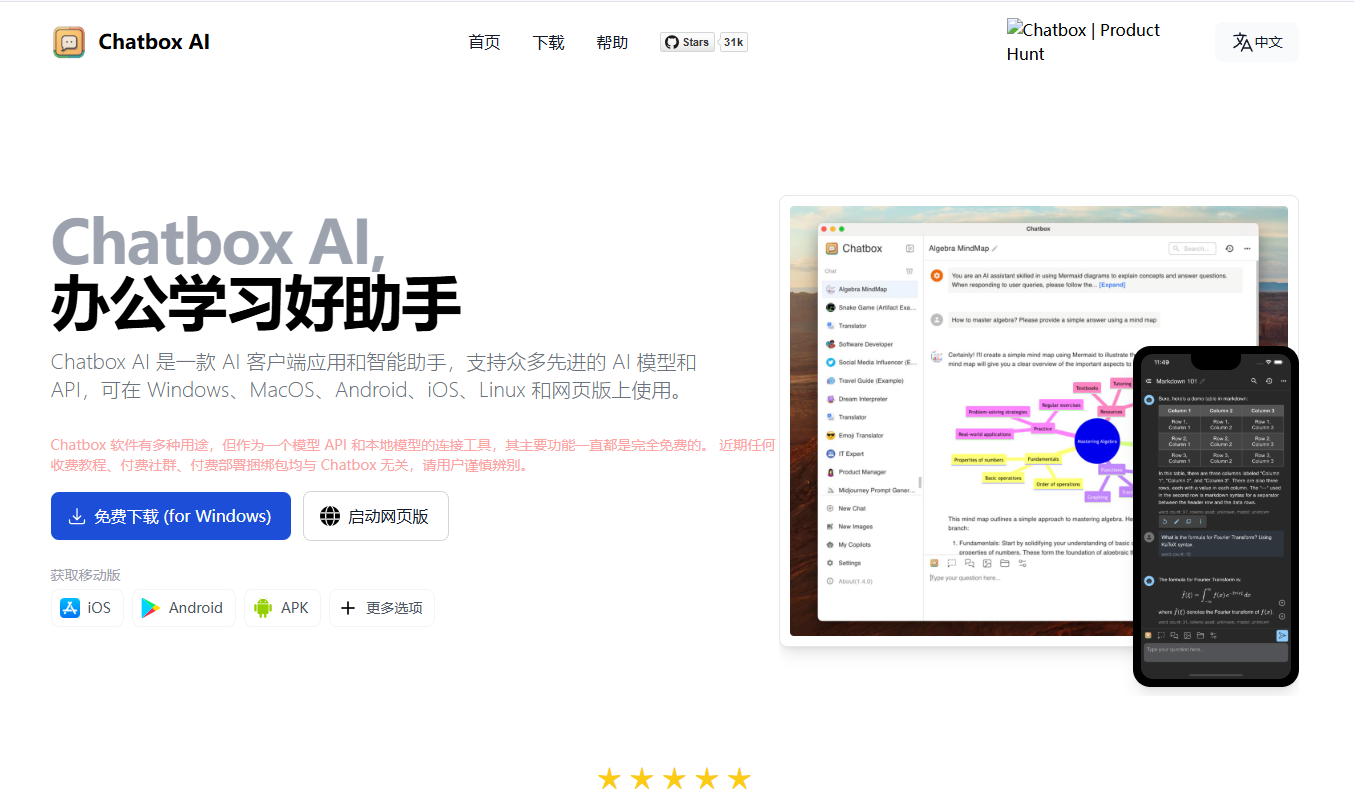Open the 首页 navigation item
The width and height of the screenshot is (1354, 807).
[x=484, y=42]
